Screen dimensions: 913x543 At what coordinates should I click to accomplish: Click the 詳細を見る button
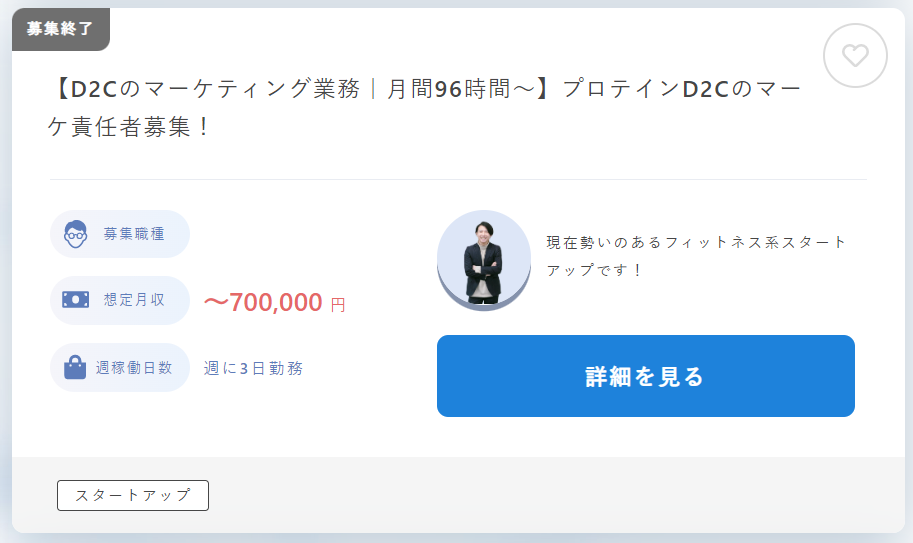[x=646, y=376]
